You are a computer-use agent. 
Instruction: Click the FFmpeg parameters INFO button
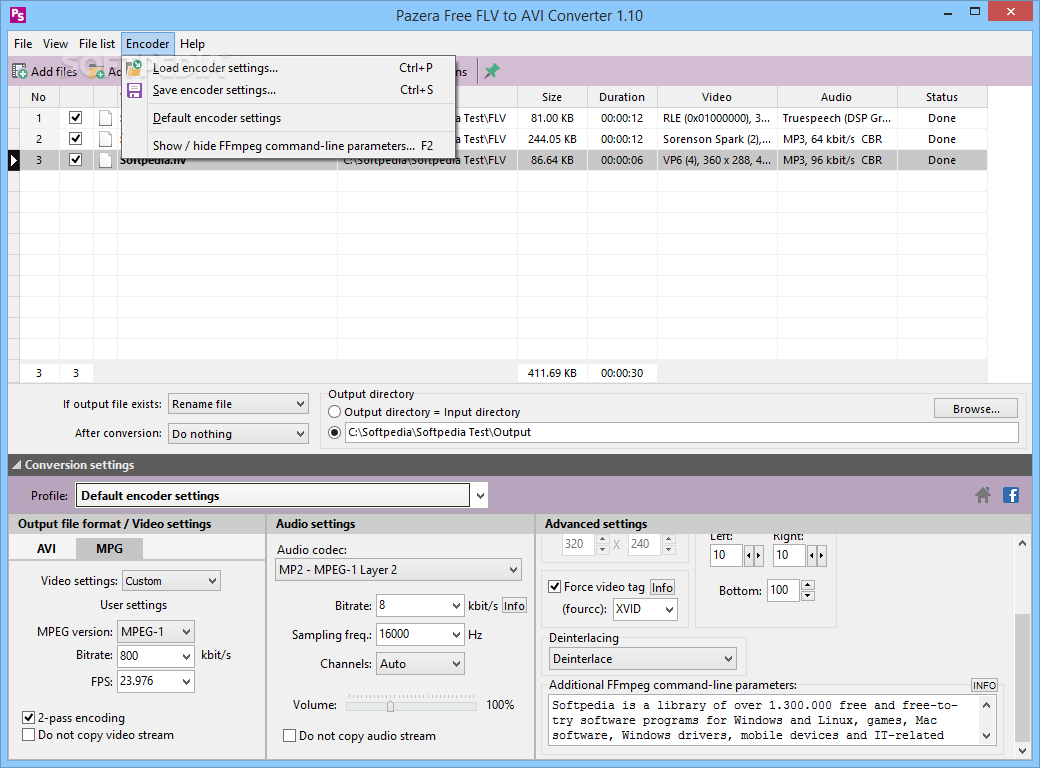click(x=984, y=685)
